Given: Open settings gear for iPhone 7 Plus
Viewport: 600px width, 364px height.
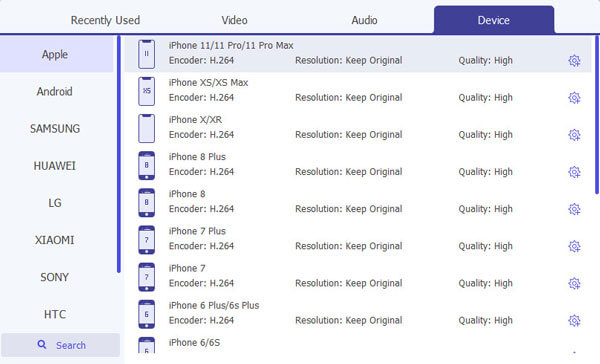Looking at the screenshot, I should [574, 246].
